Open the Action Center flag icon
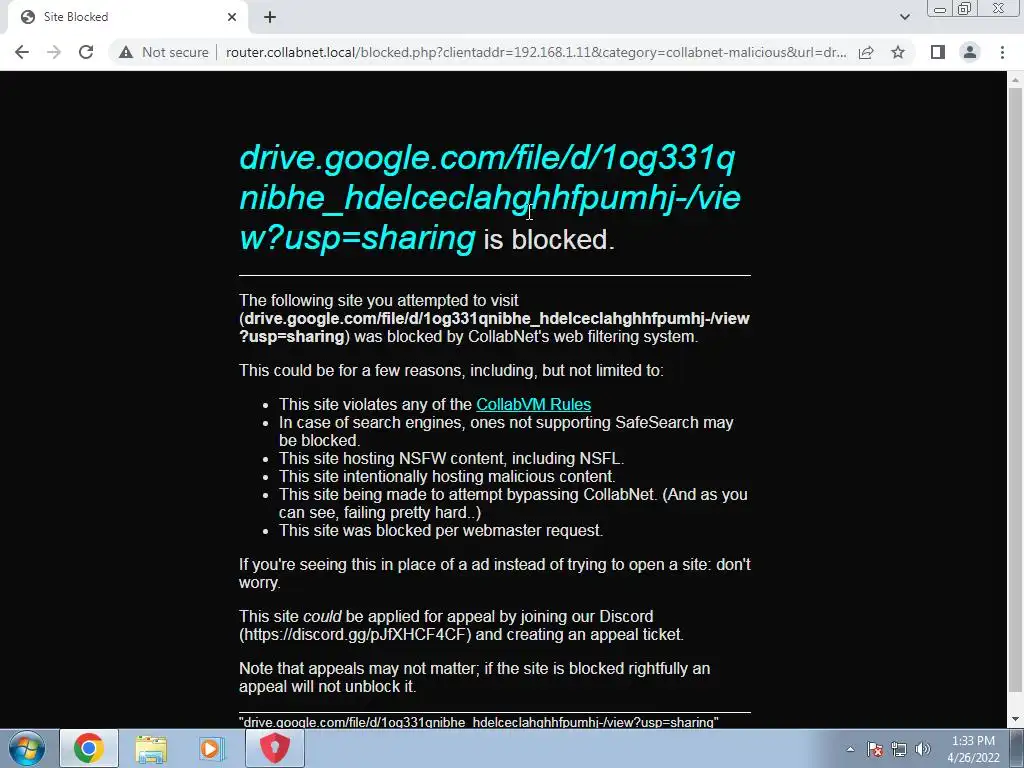Image resolution: width=1024 pixels, height=768 pixels. pyautogui.click(x=875, y=749)
